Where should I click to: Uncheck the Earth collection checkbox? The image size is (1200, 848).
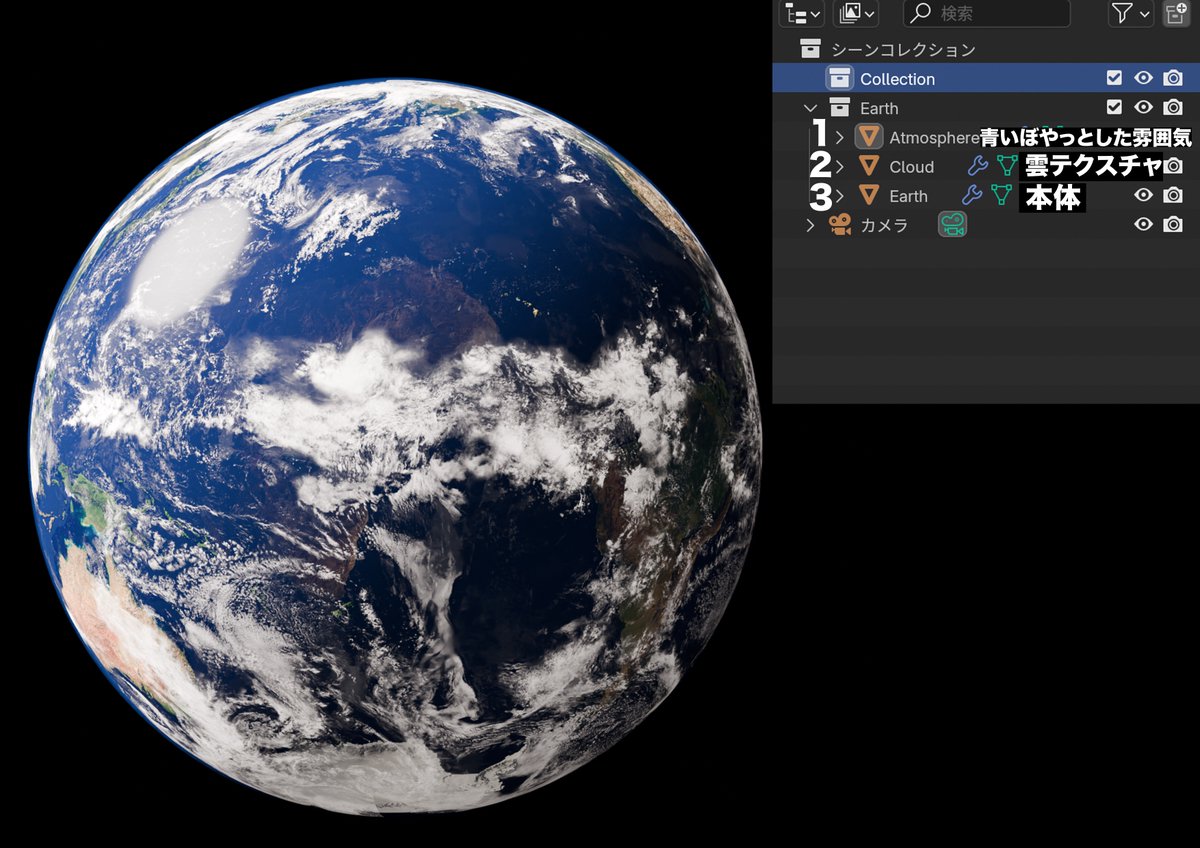(x=1115, y=107)
